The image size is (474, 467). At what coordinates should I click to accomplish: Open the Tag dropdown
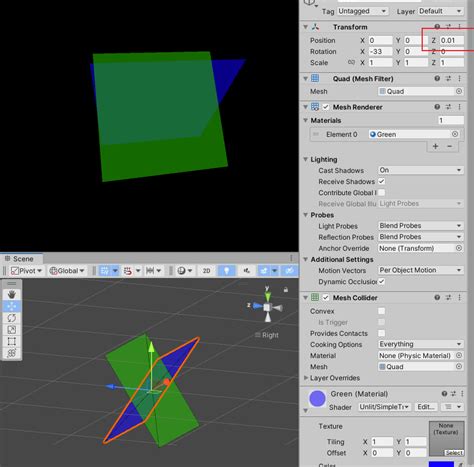(x=363, y=11)
